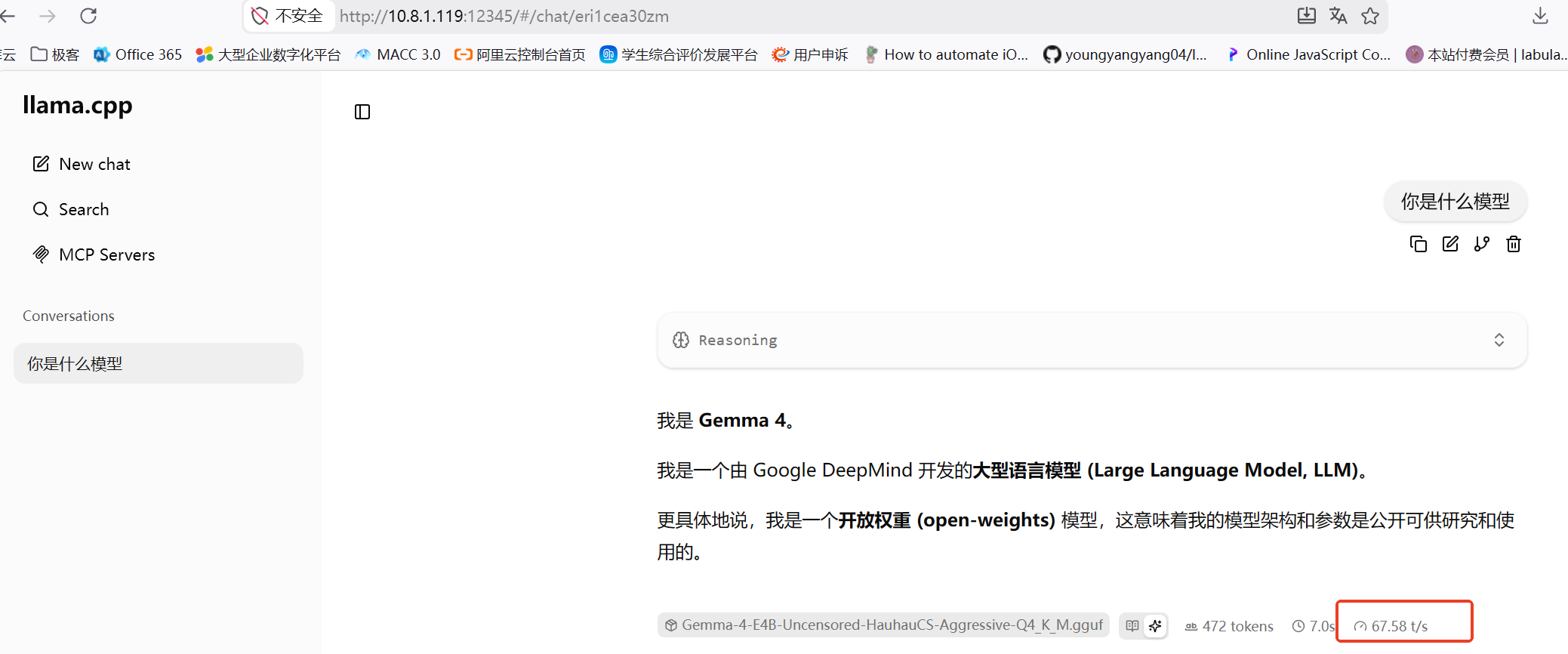Open the Gemma-4-E4B model name selector
The height and width of the screenshot is (654, 1568).
[x=883, y=625]
